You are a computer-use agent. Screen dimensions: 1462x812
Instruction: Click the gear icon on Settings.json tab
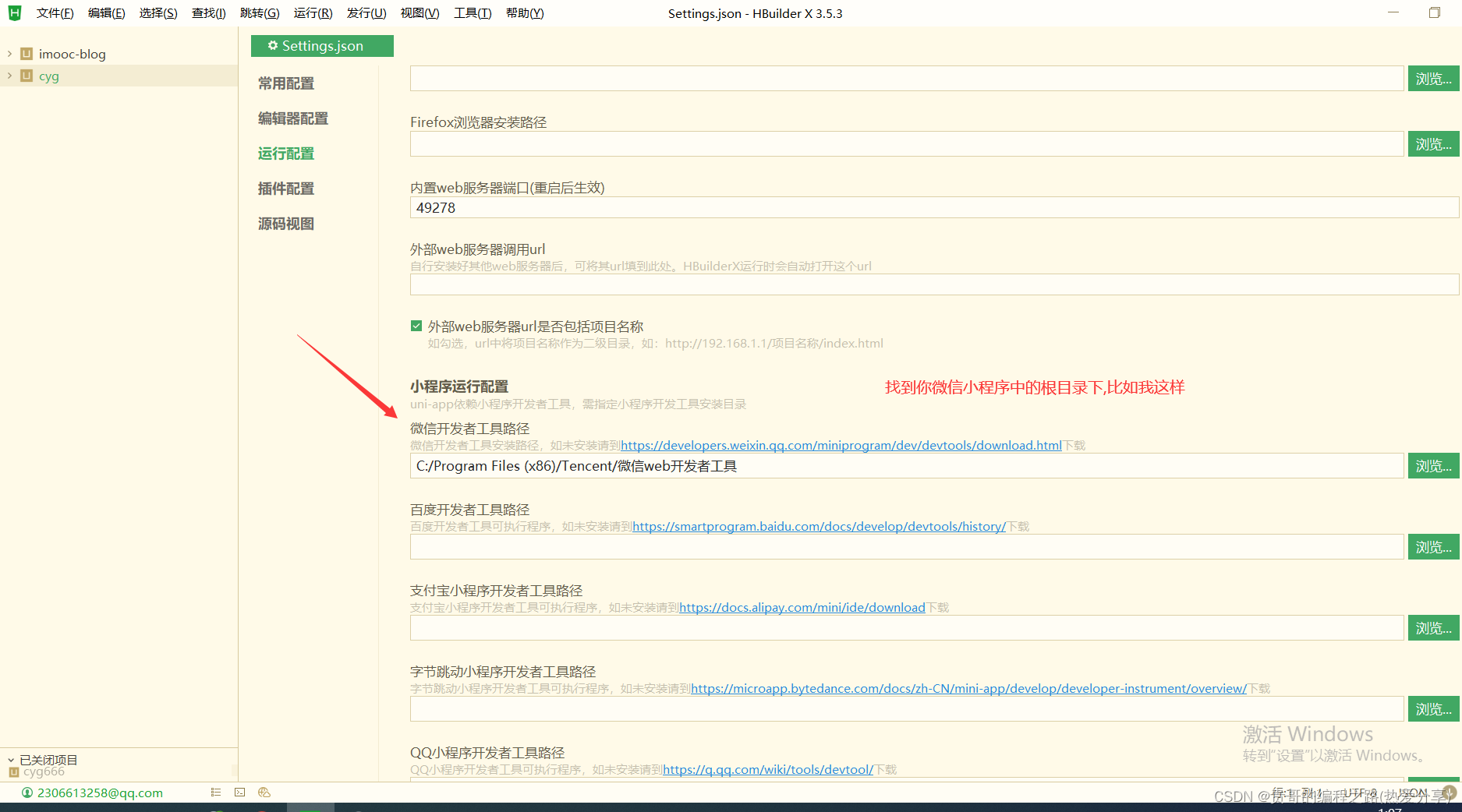273,46
